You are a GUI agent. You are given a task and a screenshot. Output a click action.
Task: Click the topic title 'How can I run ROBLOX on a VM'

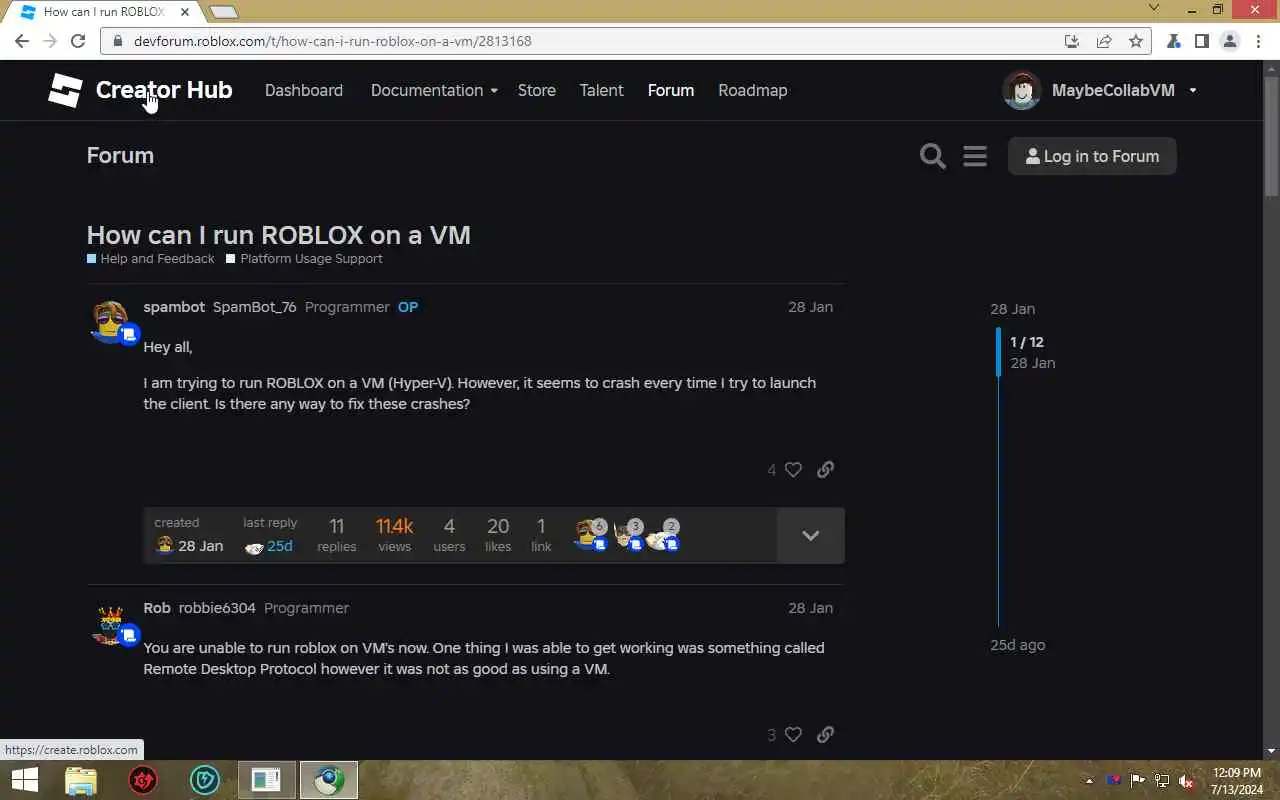(278, 235)
